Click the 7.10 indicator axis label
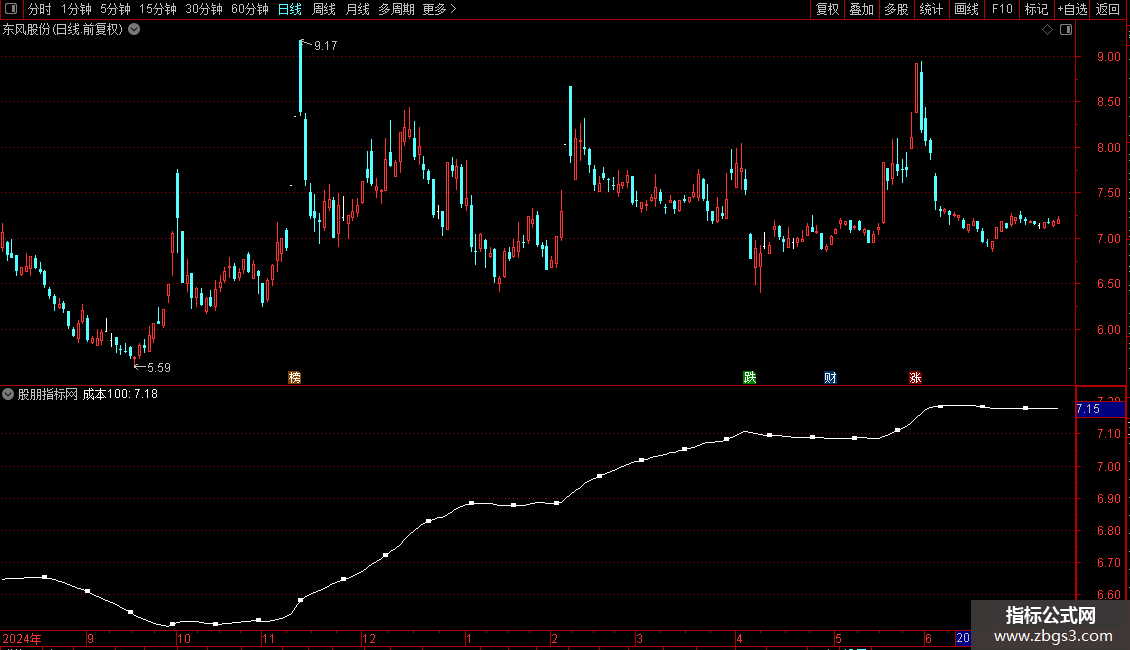This screenshot has width=1130, height=650. (1108, 434)
